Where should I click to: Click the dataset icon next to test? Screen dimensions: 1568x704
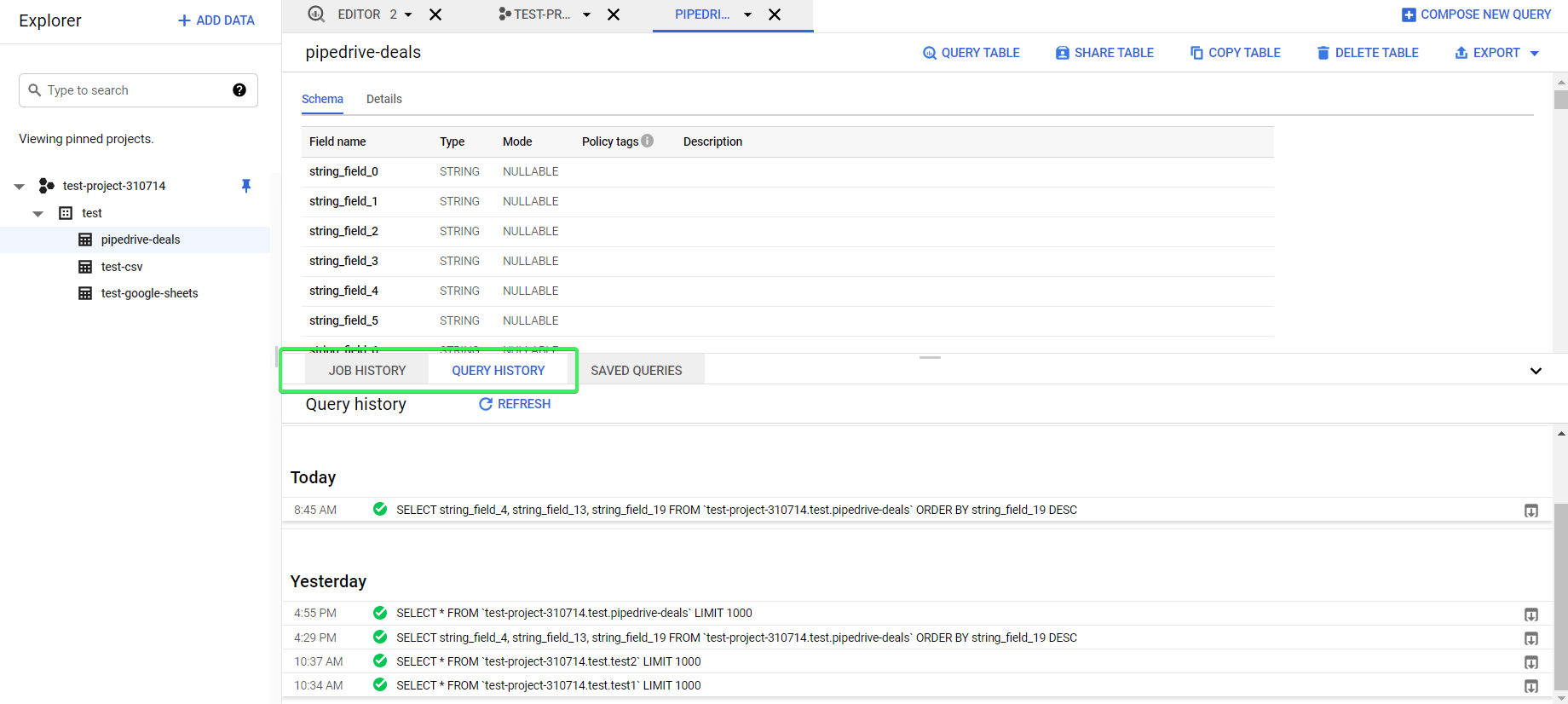[x=66, y=213]
